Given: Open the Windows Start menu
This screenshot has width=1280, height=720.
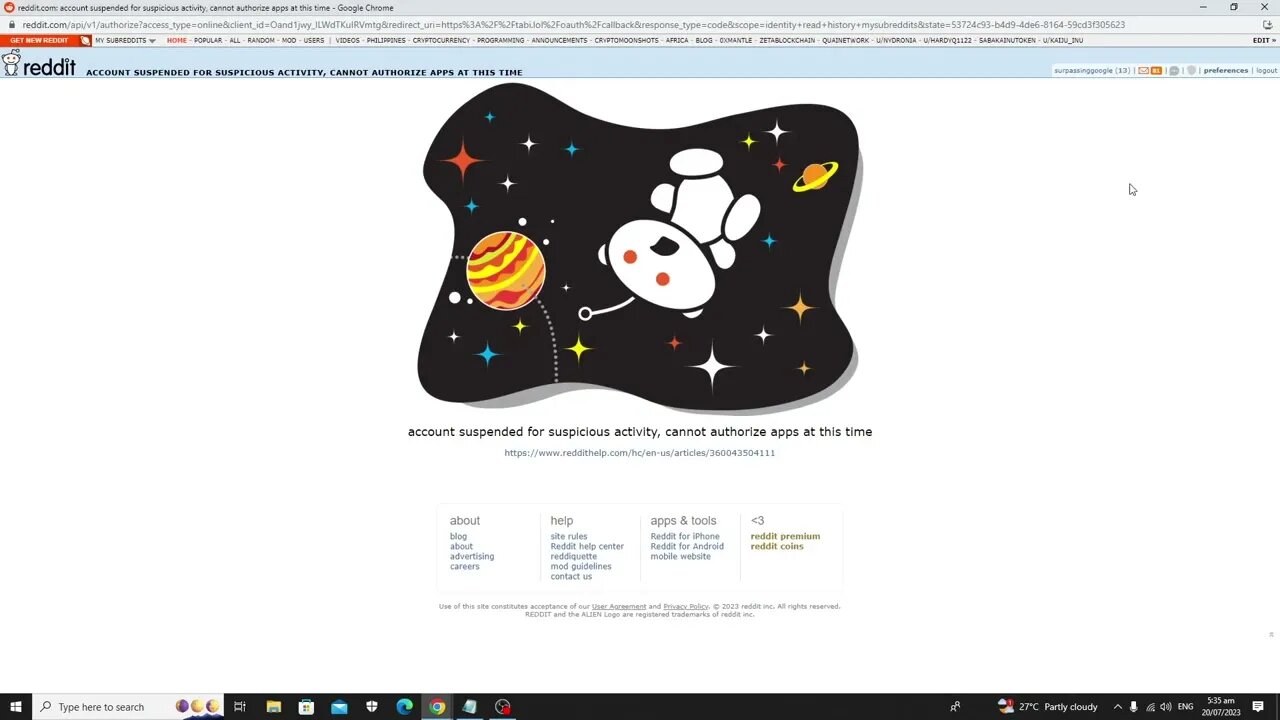Looking at the screenshot, I should coord(15,707).
